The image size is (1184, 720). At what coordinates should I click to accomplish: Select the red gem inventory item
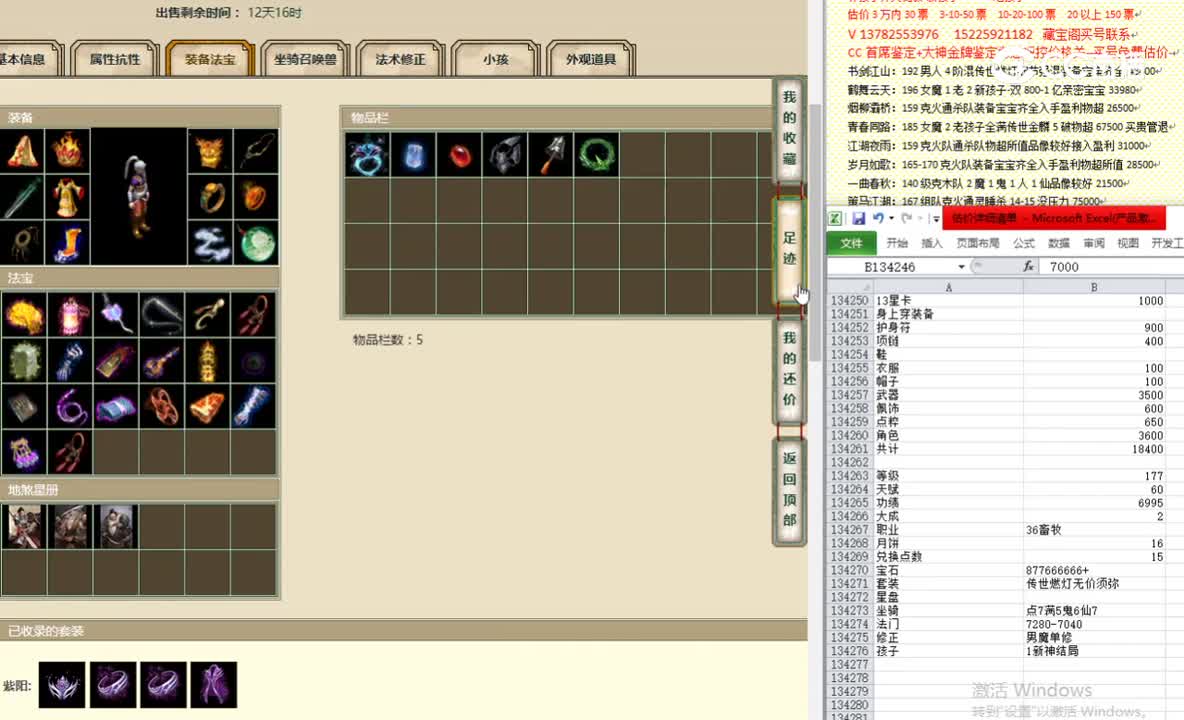[x=459, y=155]
